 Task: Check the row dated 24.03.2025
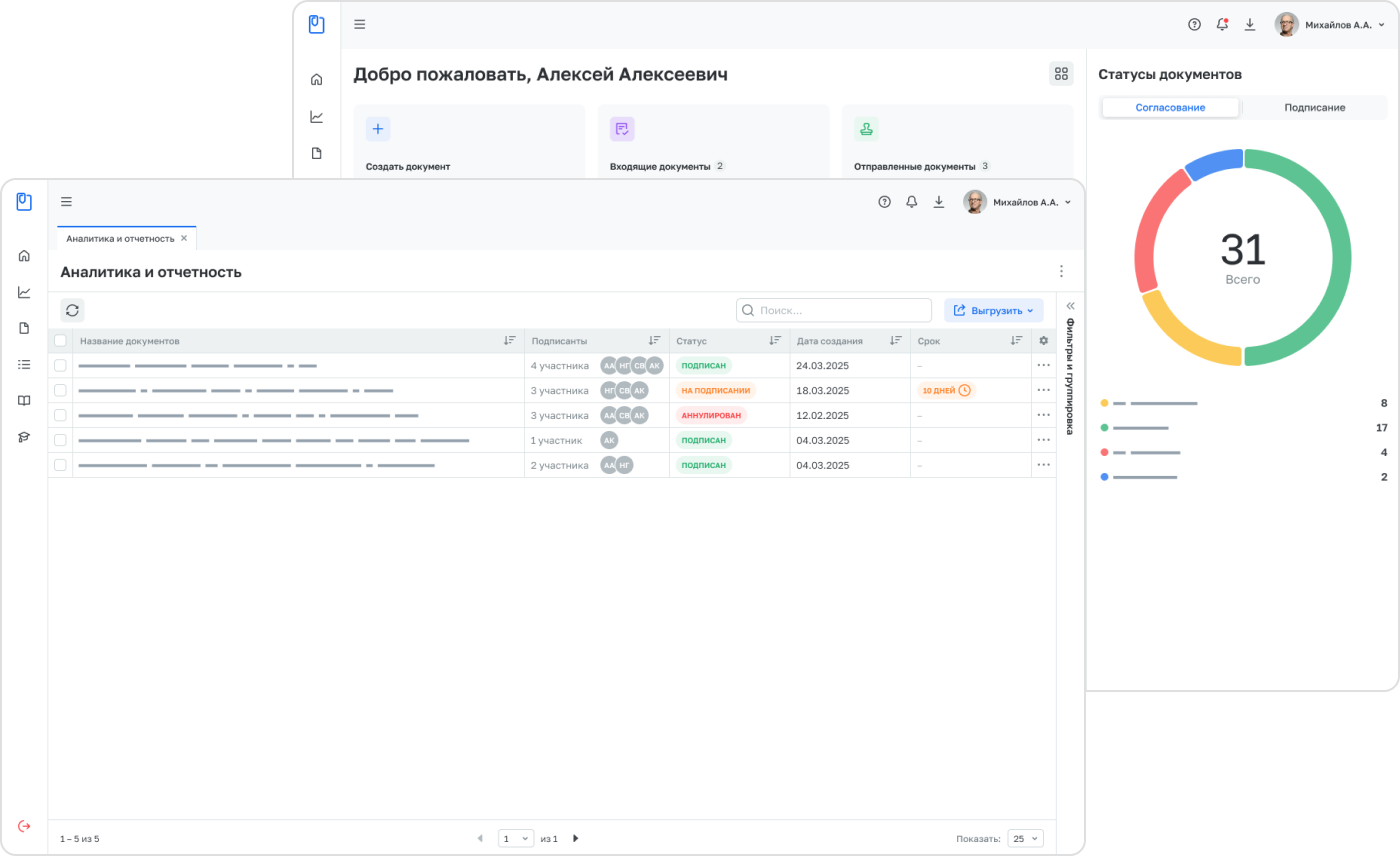(x=60, y=366)
